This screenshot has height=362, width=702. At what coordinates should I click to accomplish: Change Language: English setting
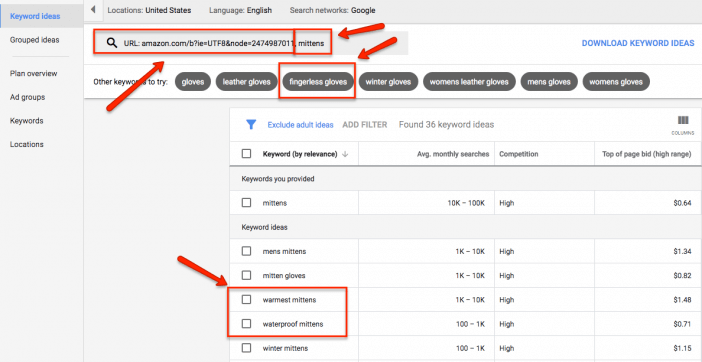pos(240,10)
